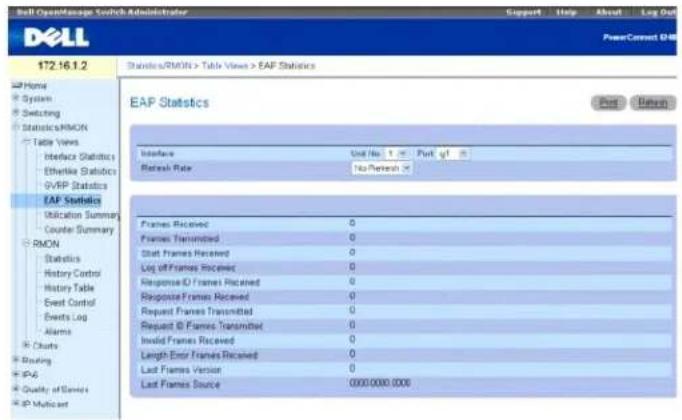Screen dimensions: 682x420
Task: Click Last Frames Version label
Action: 181,370
